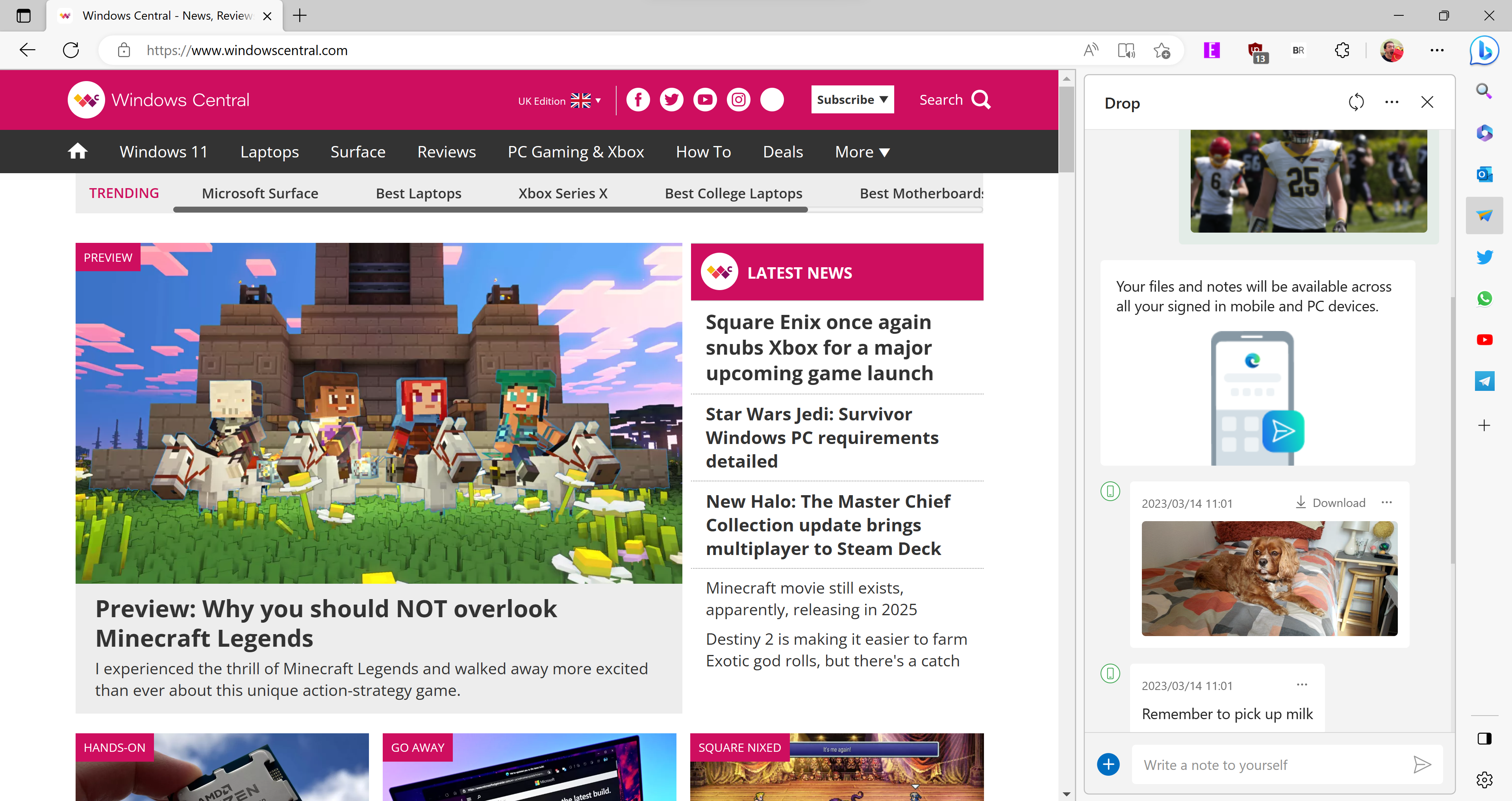Image resolution: width=1512 pixels, height=801 pixels.
Task: Click the Edge Drop refresh icon
Action: (x=1356, y=102)
